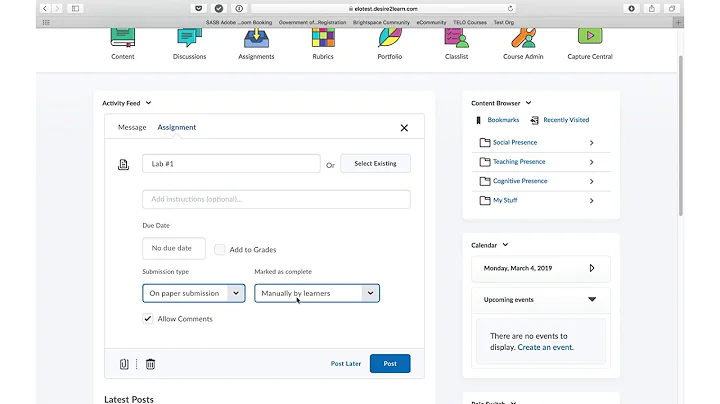Expand the Calendar widget menu
Viewport: 720px width, 404px height.
click(505, 245)
